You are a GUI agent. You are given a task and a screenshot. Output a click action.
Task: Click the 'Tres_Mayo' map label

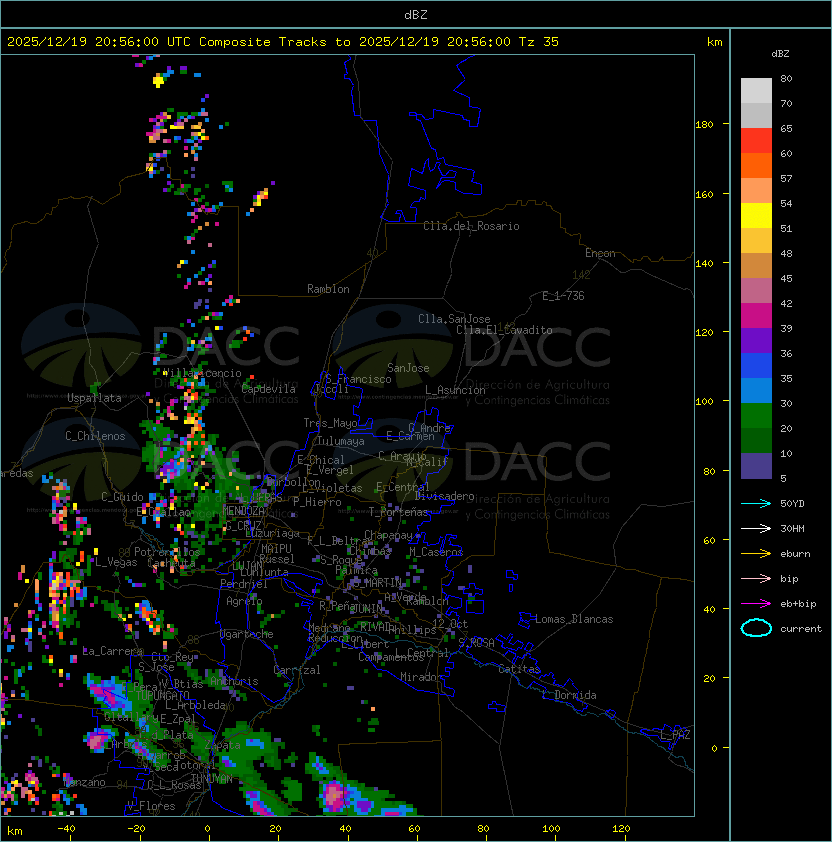click(330, 423)
